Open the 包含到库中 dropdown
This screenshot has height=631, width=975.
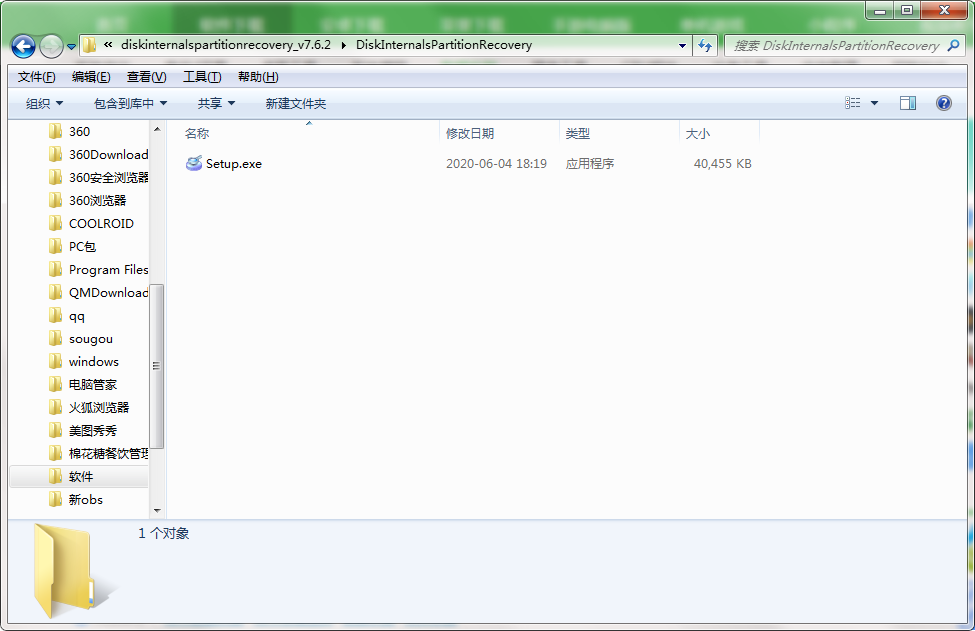click(131, 104)
